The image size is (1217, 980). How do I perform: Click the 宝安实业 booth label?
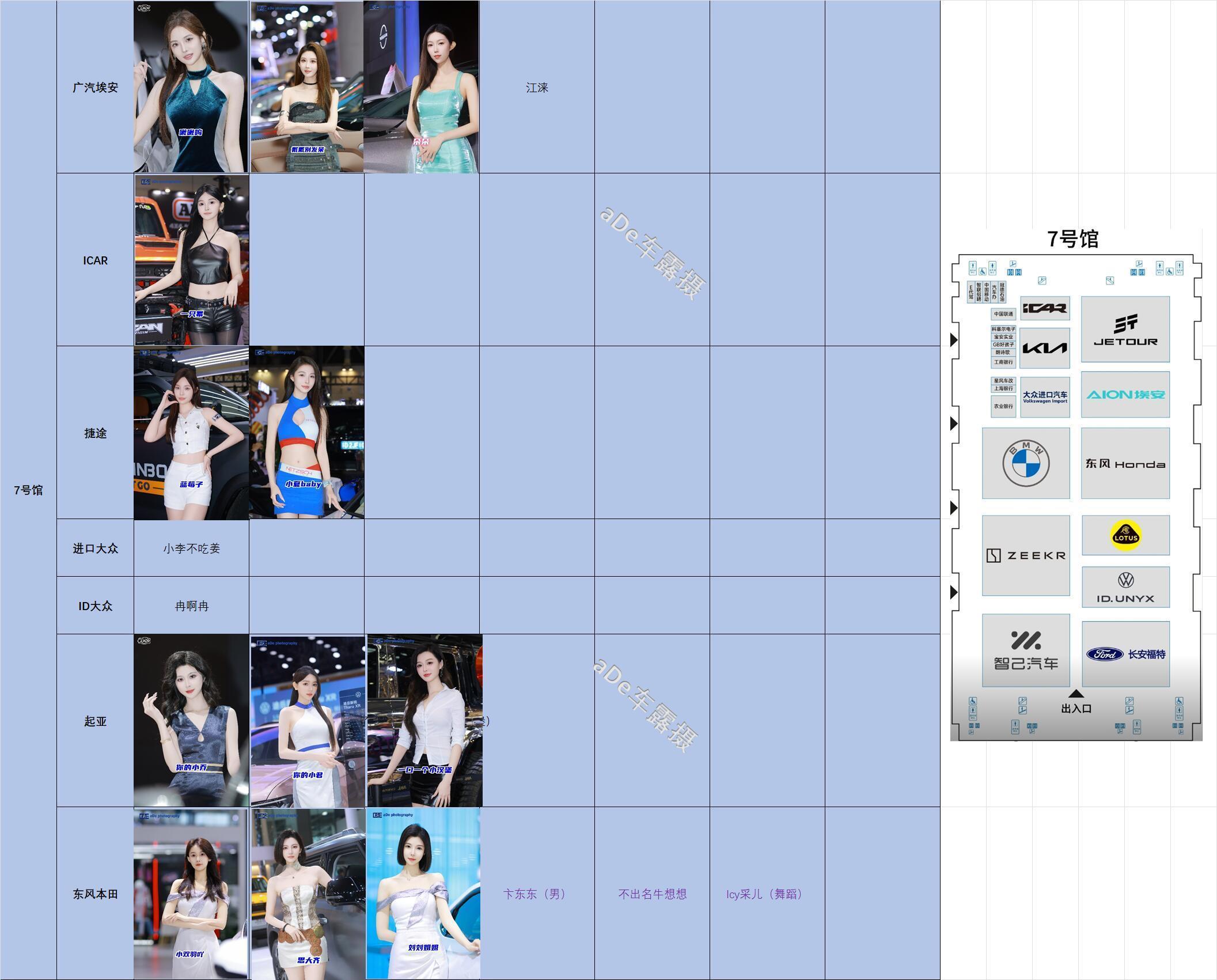click(1003, 336)
